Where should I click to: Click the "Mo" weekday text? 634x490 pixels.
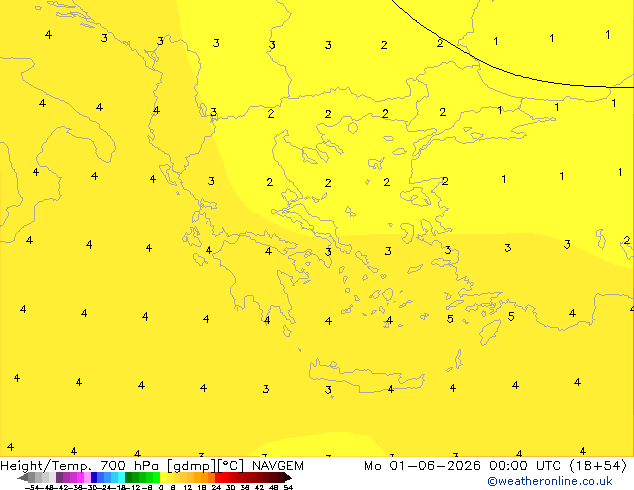tap(373, 466)
